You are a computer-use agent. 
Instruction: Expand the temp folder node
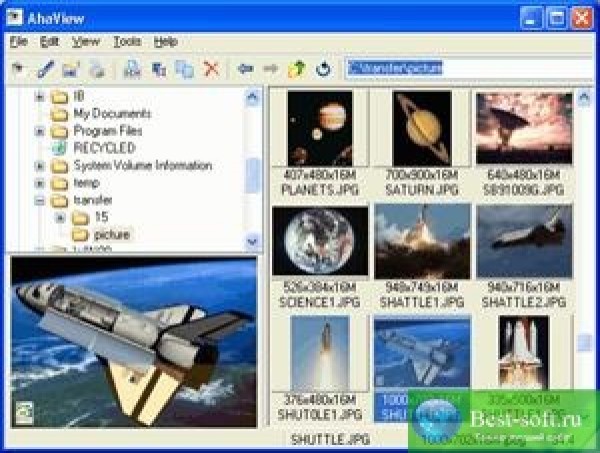39,184
